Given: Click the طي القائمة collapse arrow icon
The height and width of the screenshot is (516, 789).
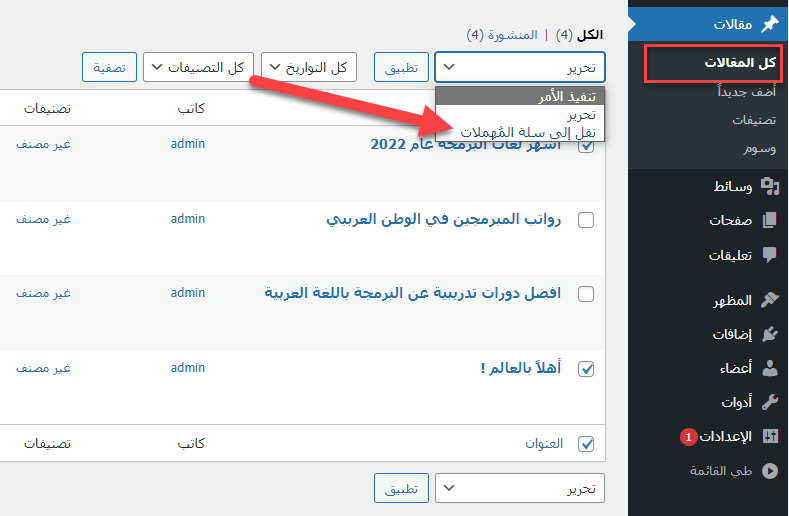Looking at the screenshot, I should (770, 471).
